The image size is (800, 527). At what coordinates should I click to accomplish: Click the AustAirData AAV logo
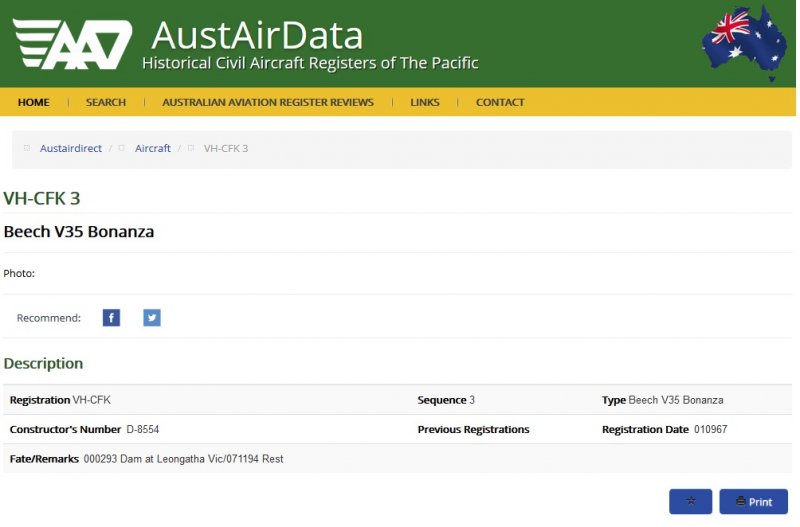tap(72, 44)
